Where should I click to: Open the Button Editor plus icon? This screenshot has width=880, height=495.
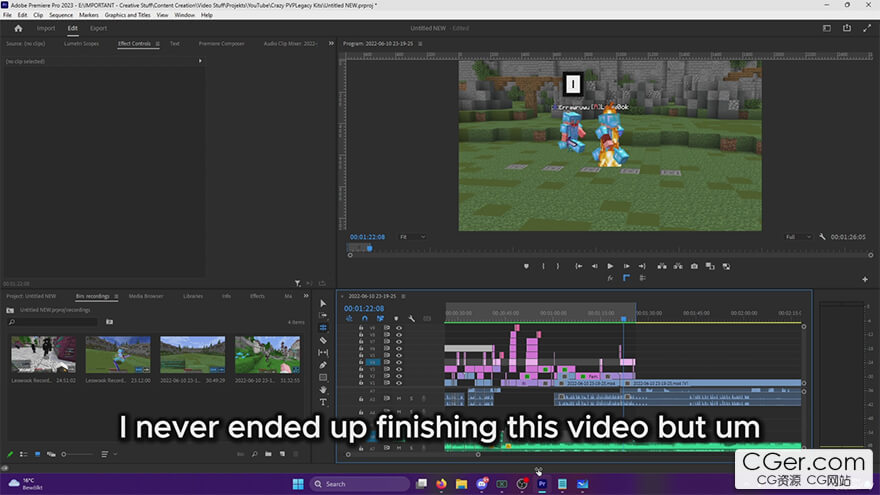point(865,279)
